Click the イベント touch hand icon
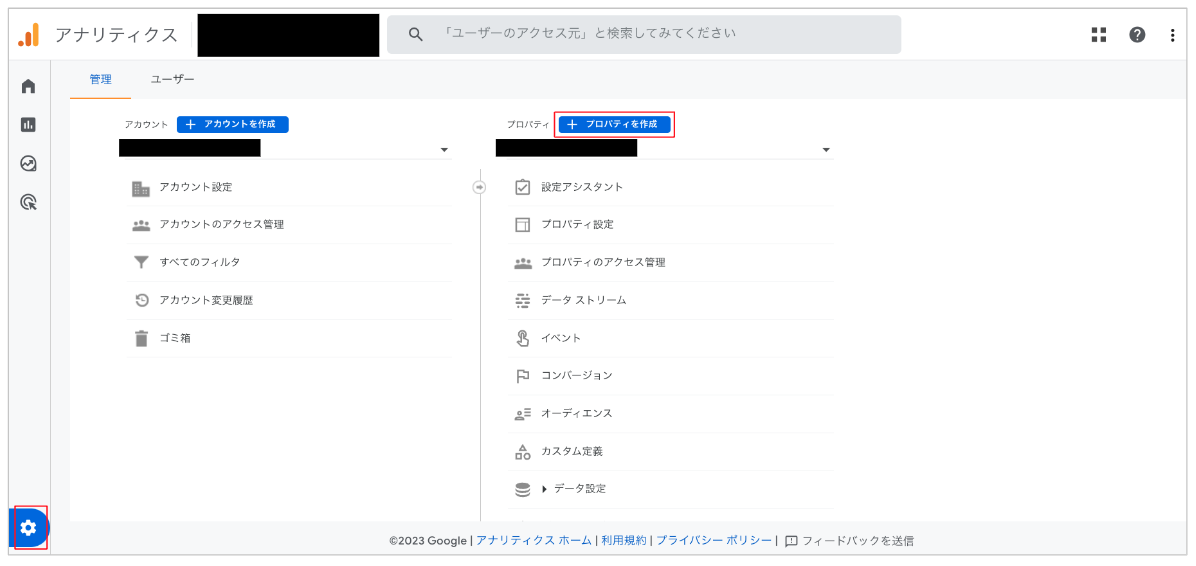 point(522,338)
